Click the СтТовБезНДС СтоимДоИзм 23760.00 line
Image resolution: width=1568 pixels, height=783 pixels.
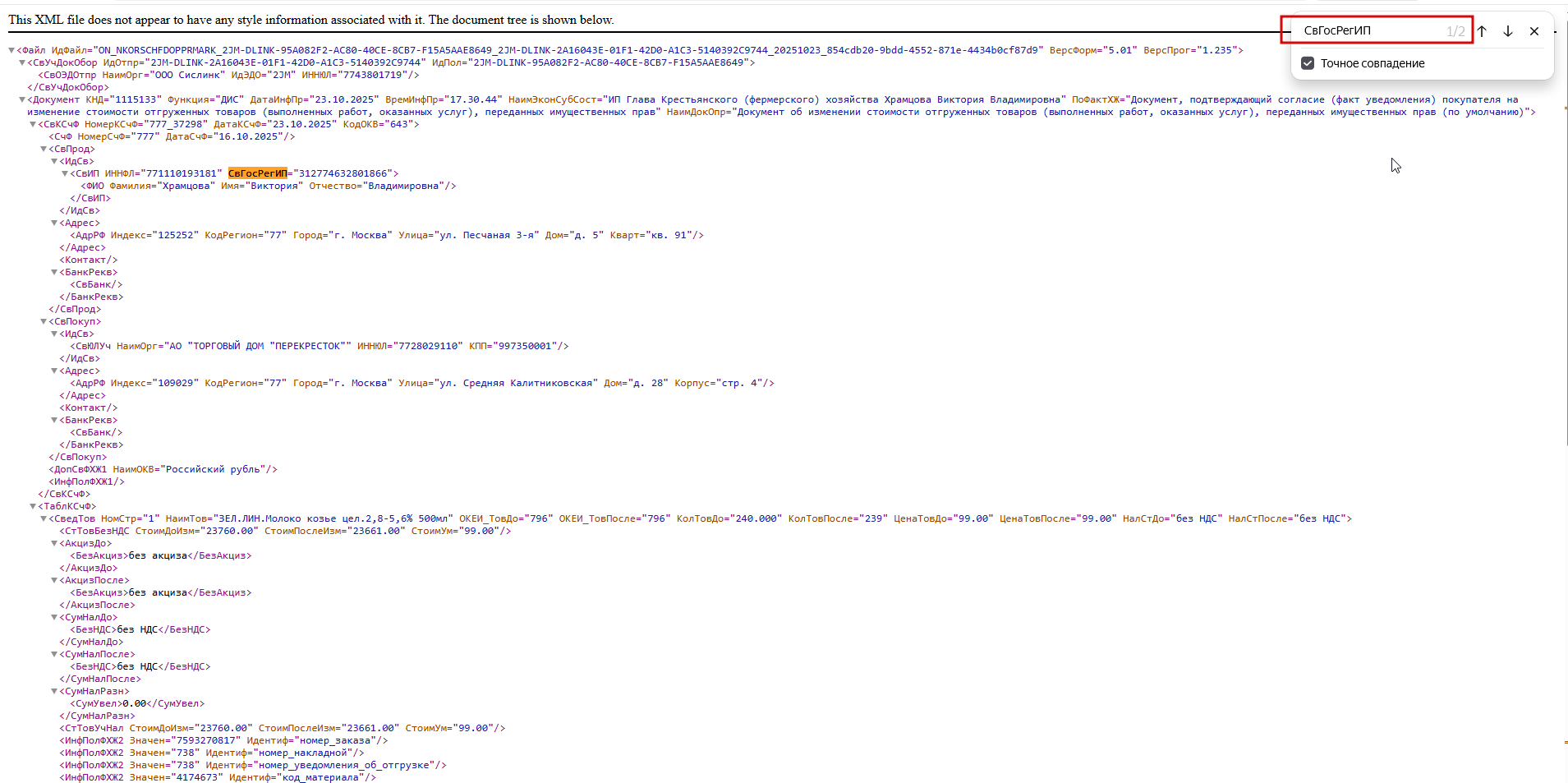point(285,531)
